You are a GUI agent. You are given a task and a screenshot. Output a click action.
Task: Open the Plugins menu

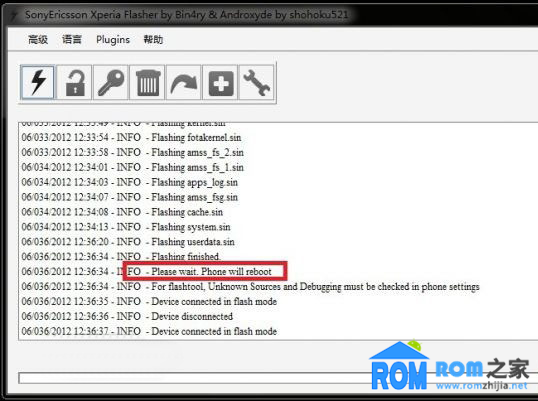(x=113, y=40)
